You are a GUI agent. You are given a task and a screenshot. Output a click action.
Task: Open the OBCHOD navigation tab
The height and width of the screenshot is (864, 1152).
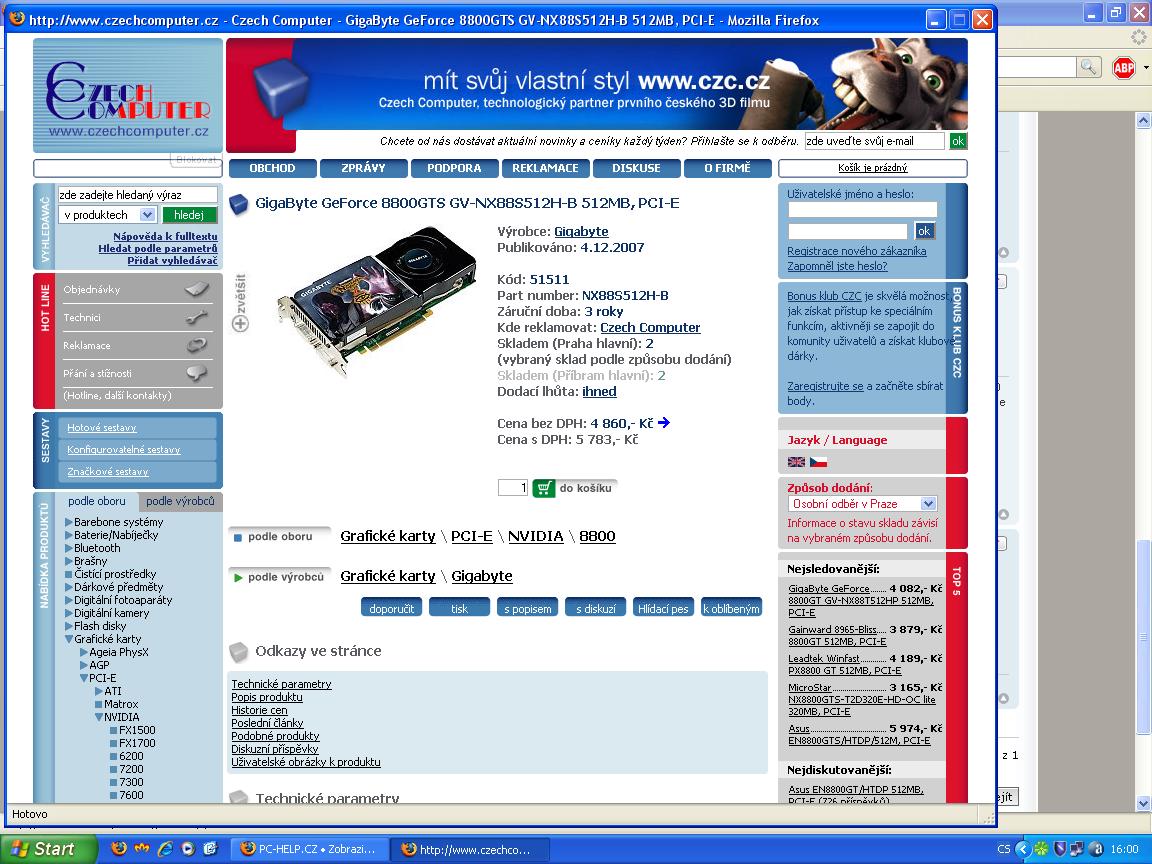(273, 168)
